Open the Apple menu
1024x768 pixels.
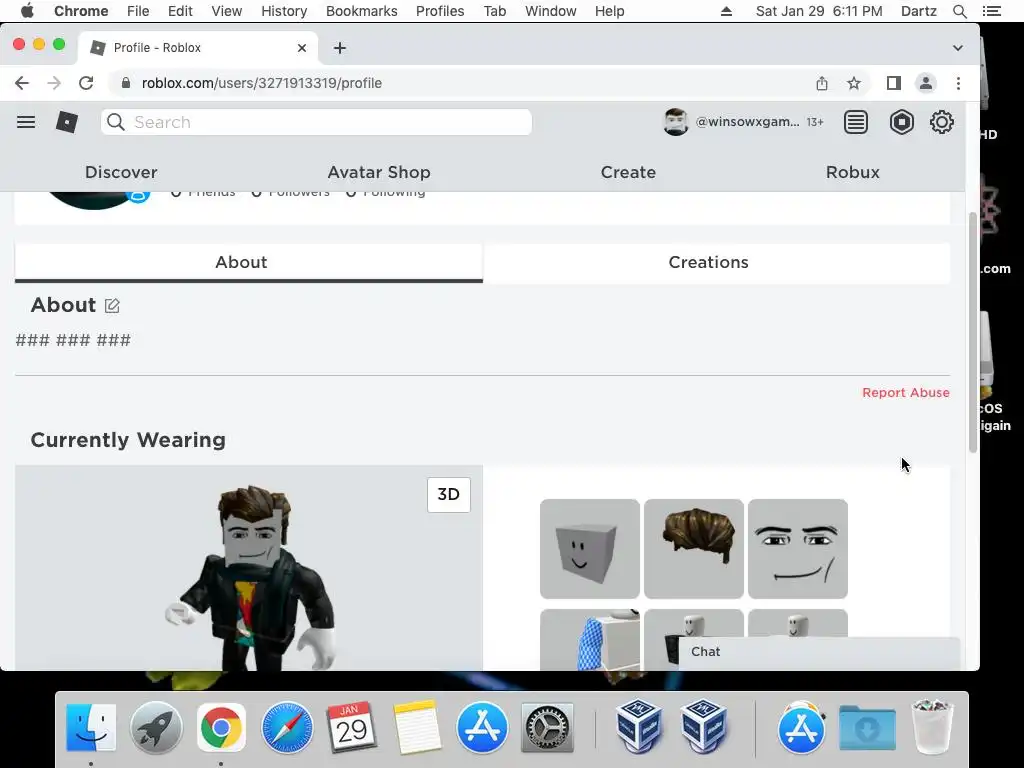(27, 11)
